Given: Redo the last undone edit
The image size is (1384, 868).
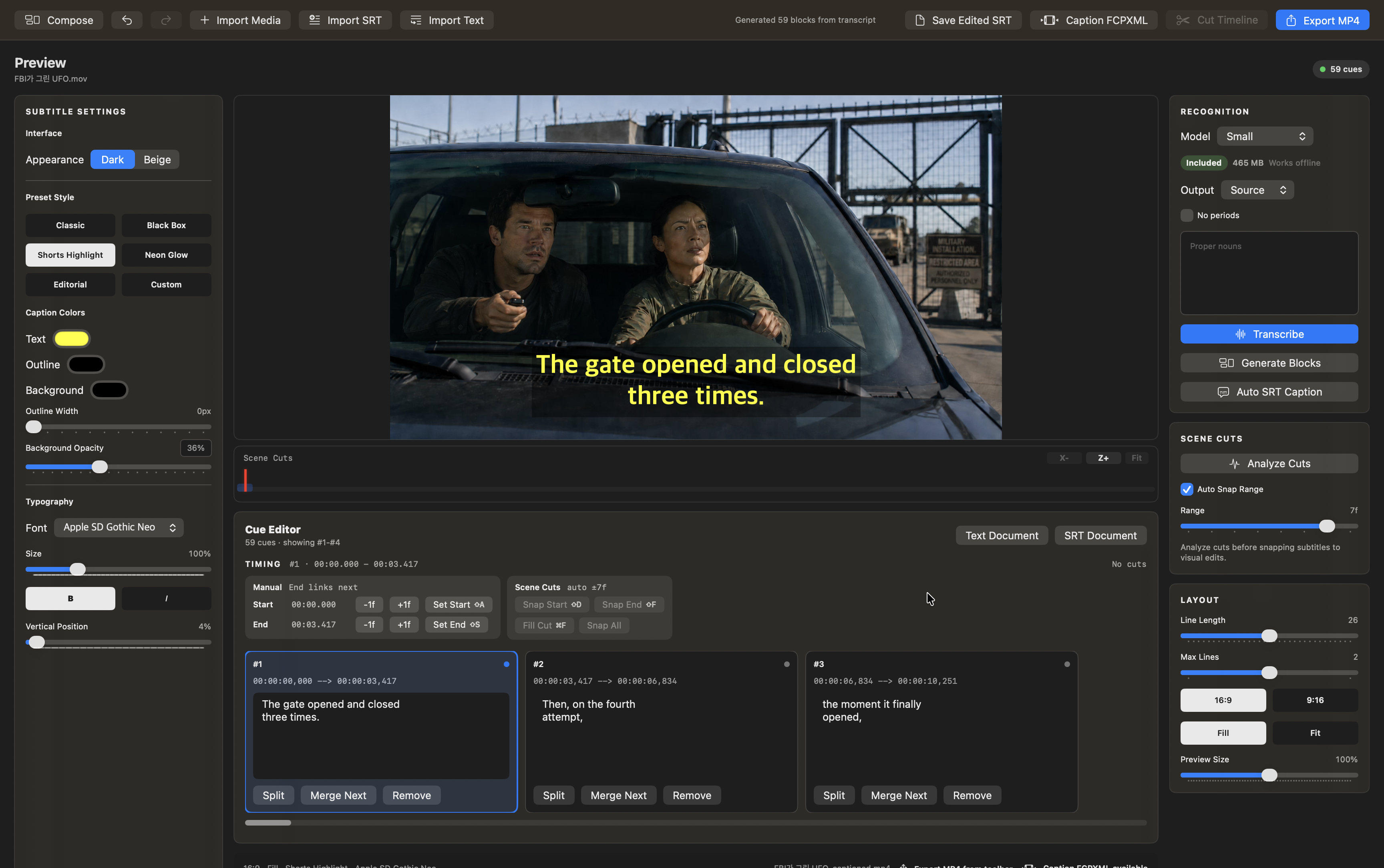Looking at the screenshot, I should coord(166,20).
